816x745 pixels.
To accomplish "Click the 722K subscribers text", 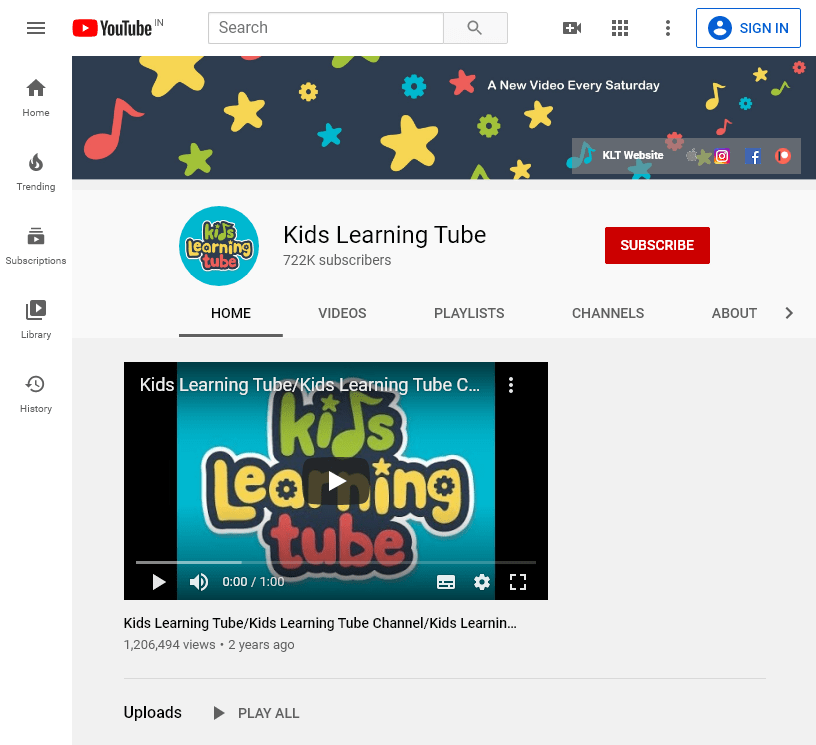I will coord(337,260).
